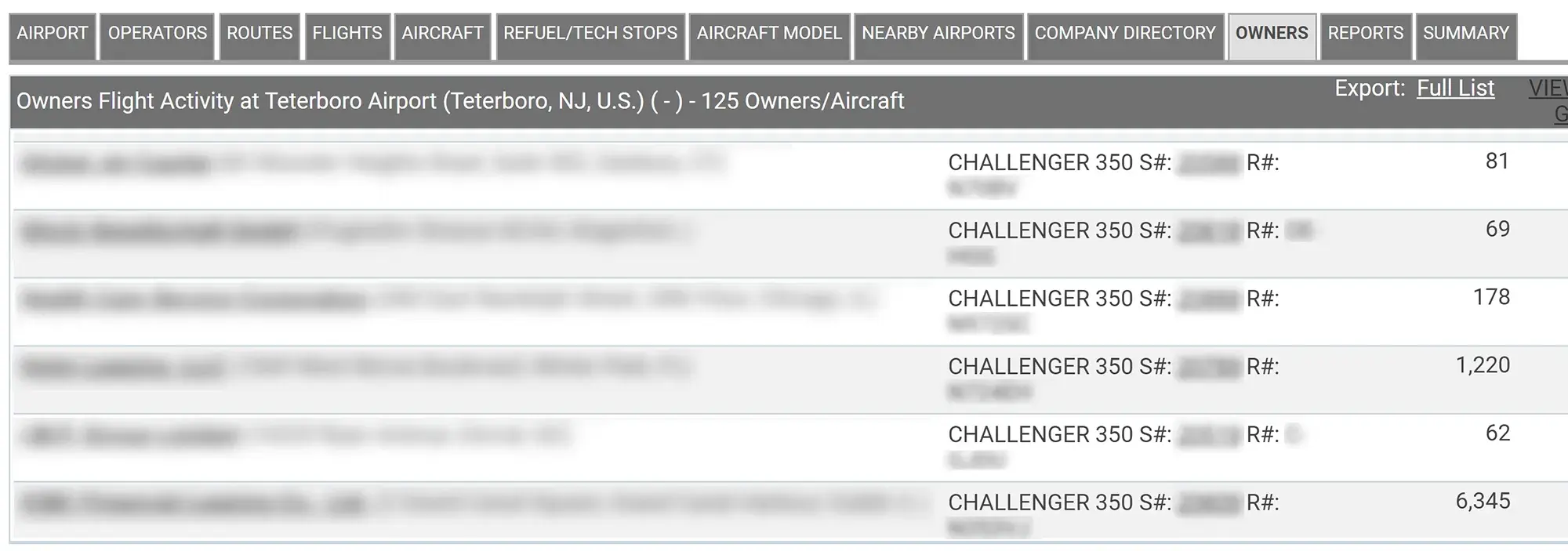Select the ROUTES tab

point(260,34)
